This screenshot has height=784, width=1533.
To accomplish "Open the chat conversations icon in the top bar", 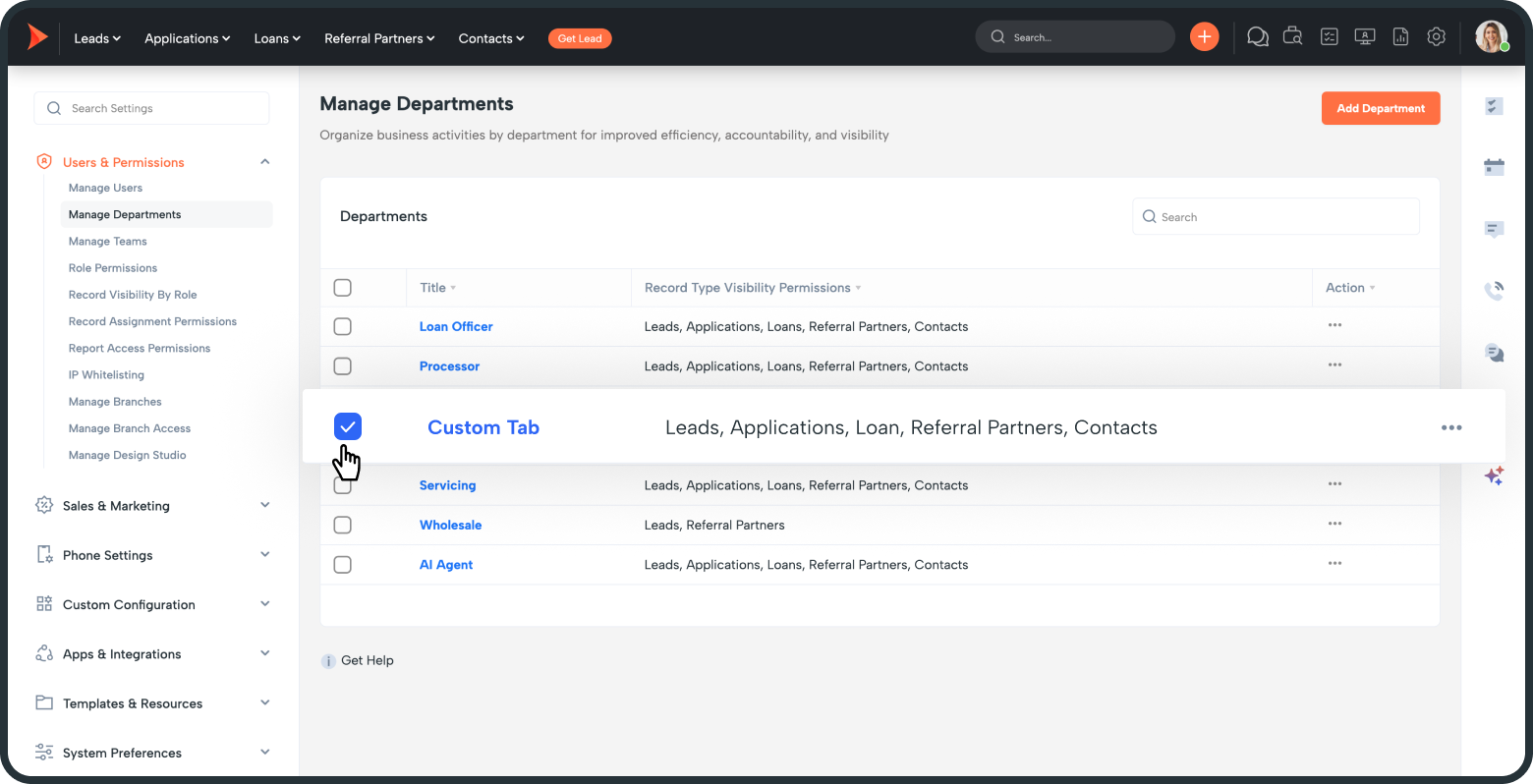I will (x=1257, y=37).
